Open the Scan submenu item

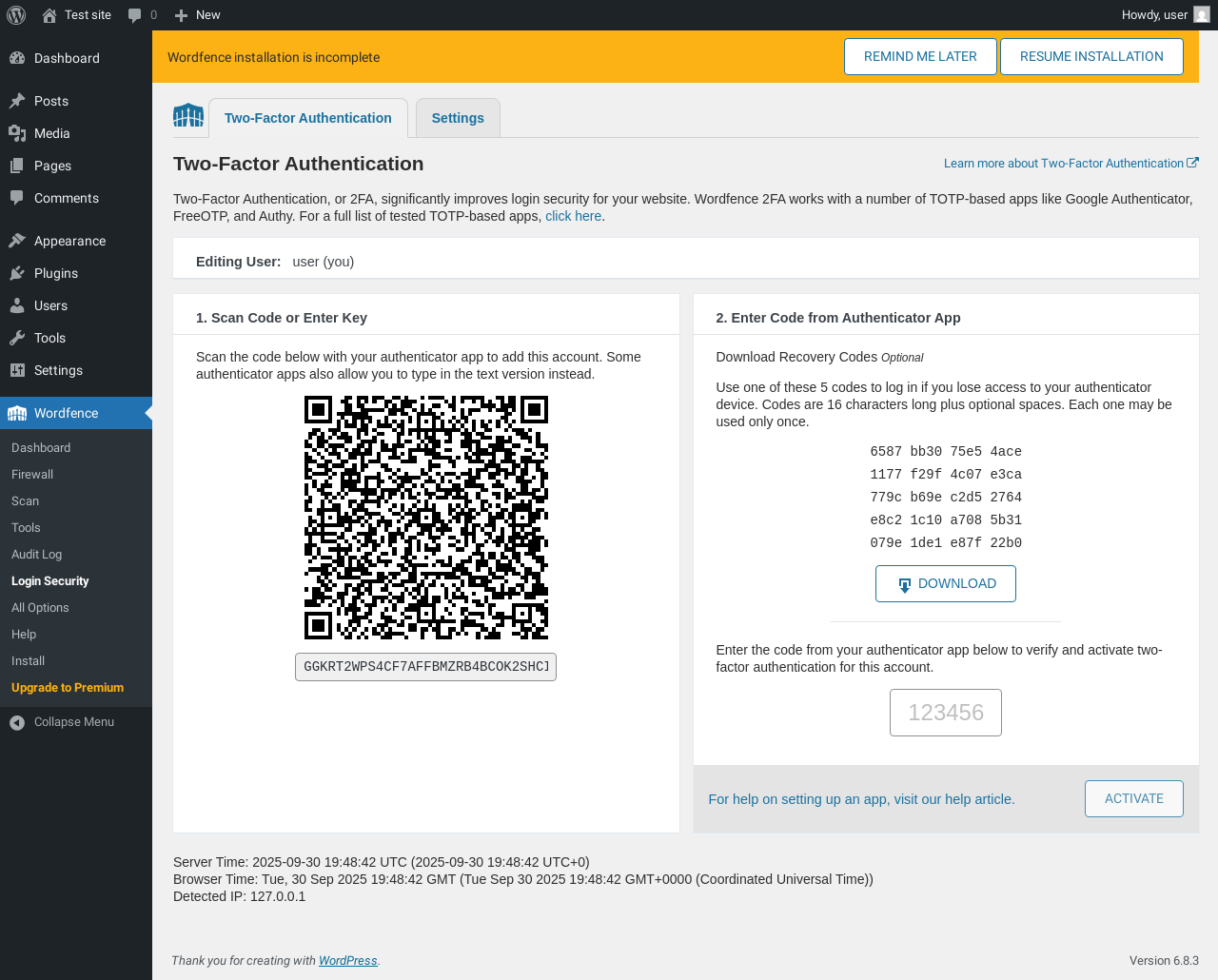click(26, 501)
